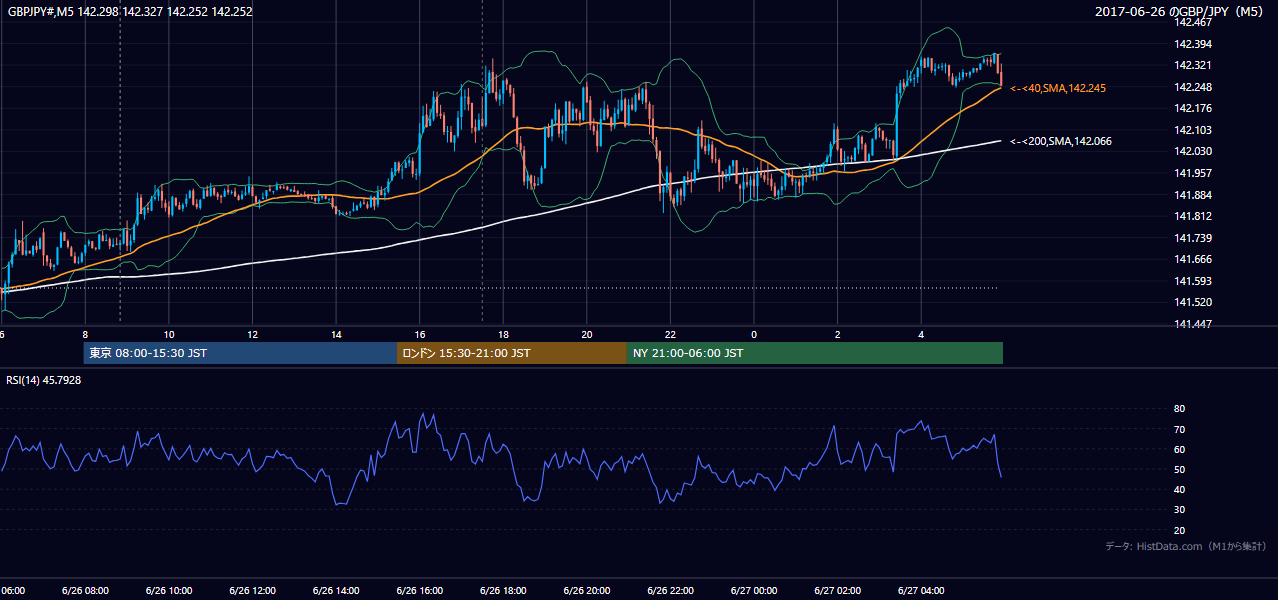Click RSI scale value 70
The height and width of the screenshot is (600, 1278).
(1179, 429)
